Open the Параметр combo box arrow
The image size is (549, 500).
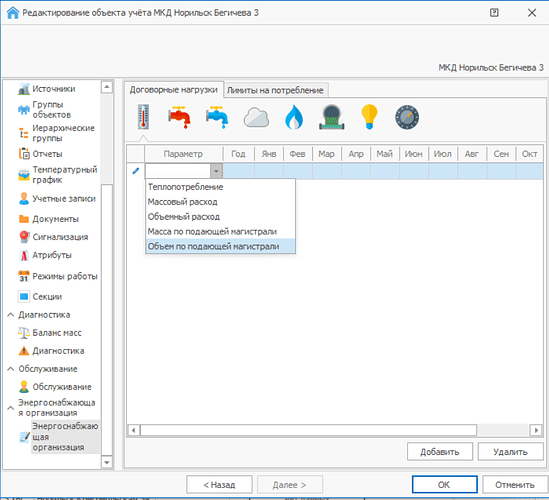coord(216,171)
